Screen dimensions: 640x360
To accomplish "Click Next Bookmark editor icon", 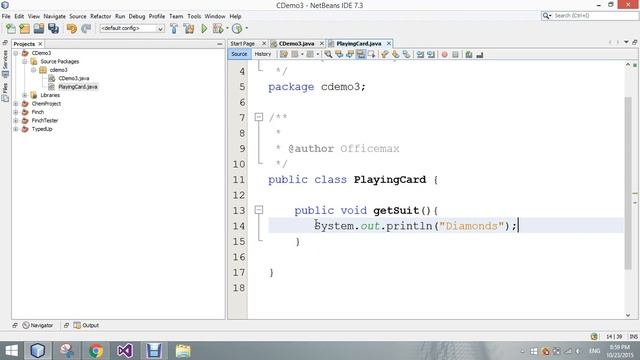I will point(396,54).
